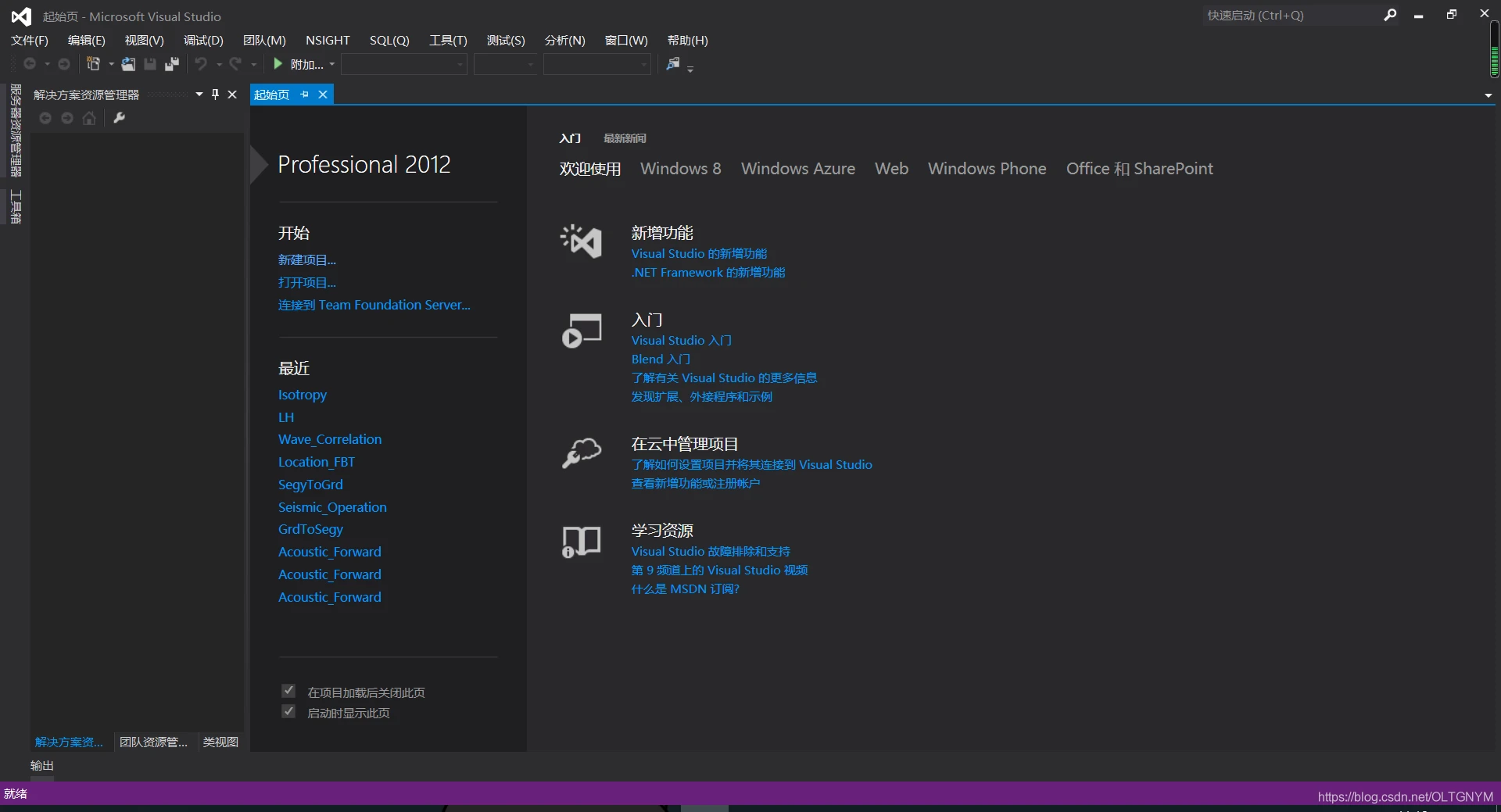Pin the Solution Explorer panel
This screenshot has height=812, width=1501.
(x=216, y=95)
